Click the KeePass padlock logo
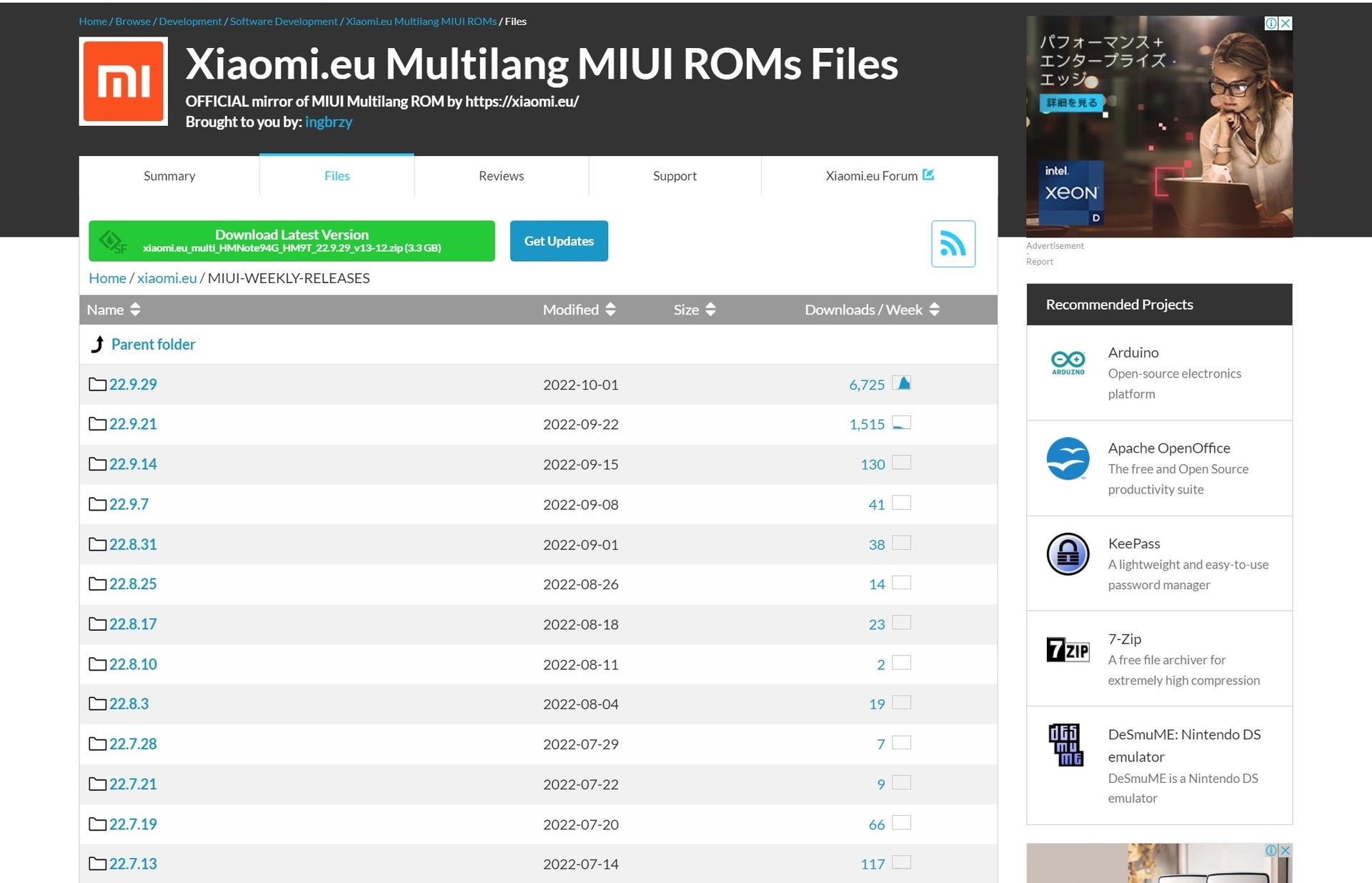Image resolution: width=1372 pixels, height=883 pixels. [1068, 554]
